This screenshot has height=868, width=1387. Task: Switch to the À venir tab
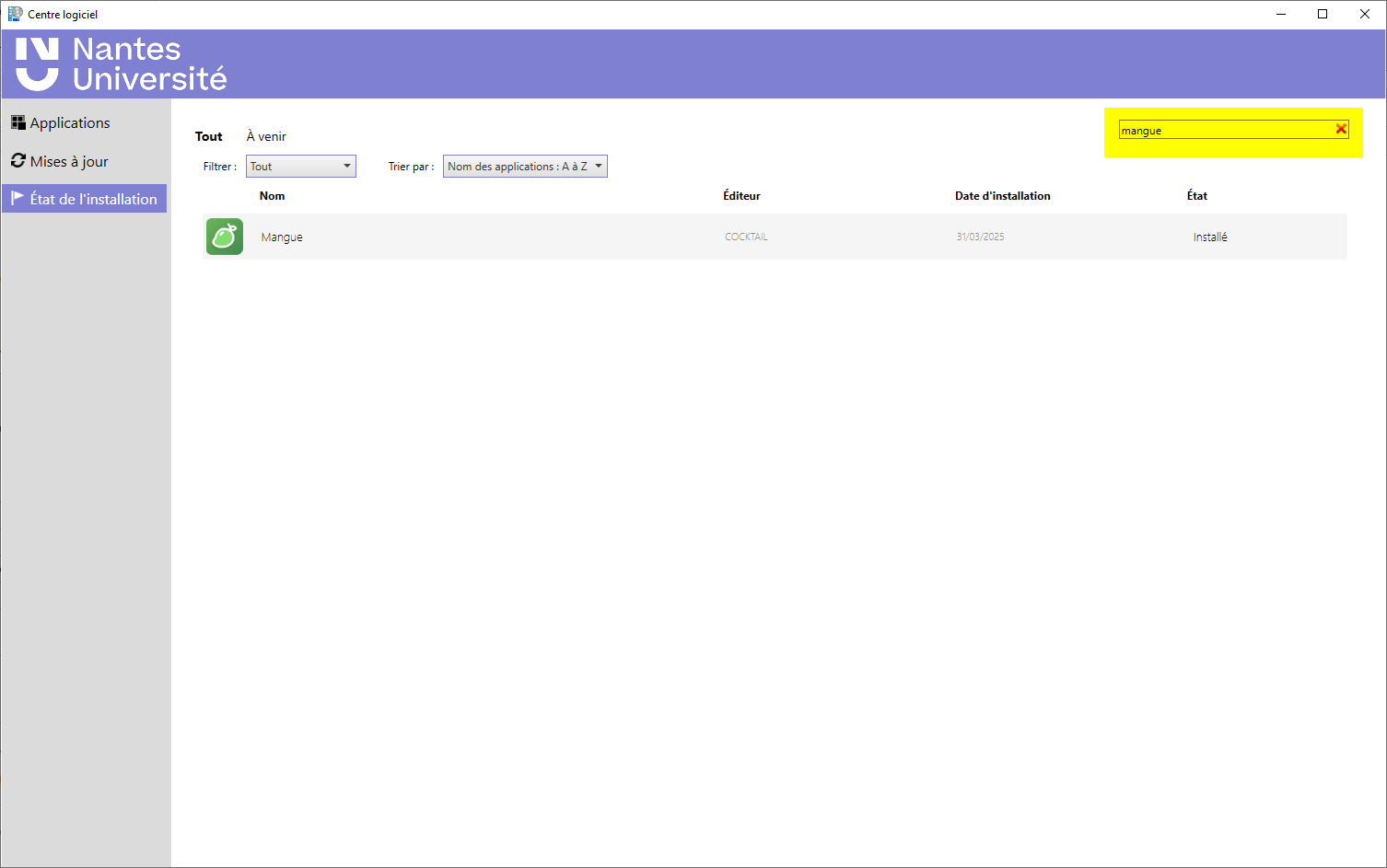[x=265, y=135]
